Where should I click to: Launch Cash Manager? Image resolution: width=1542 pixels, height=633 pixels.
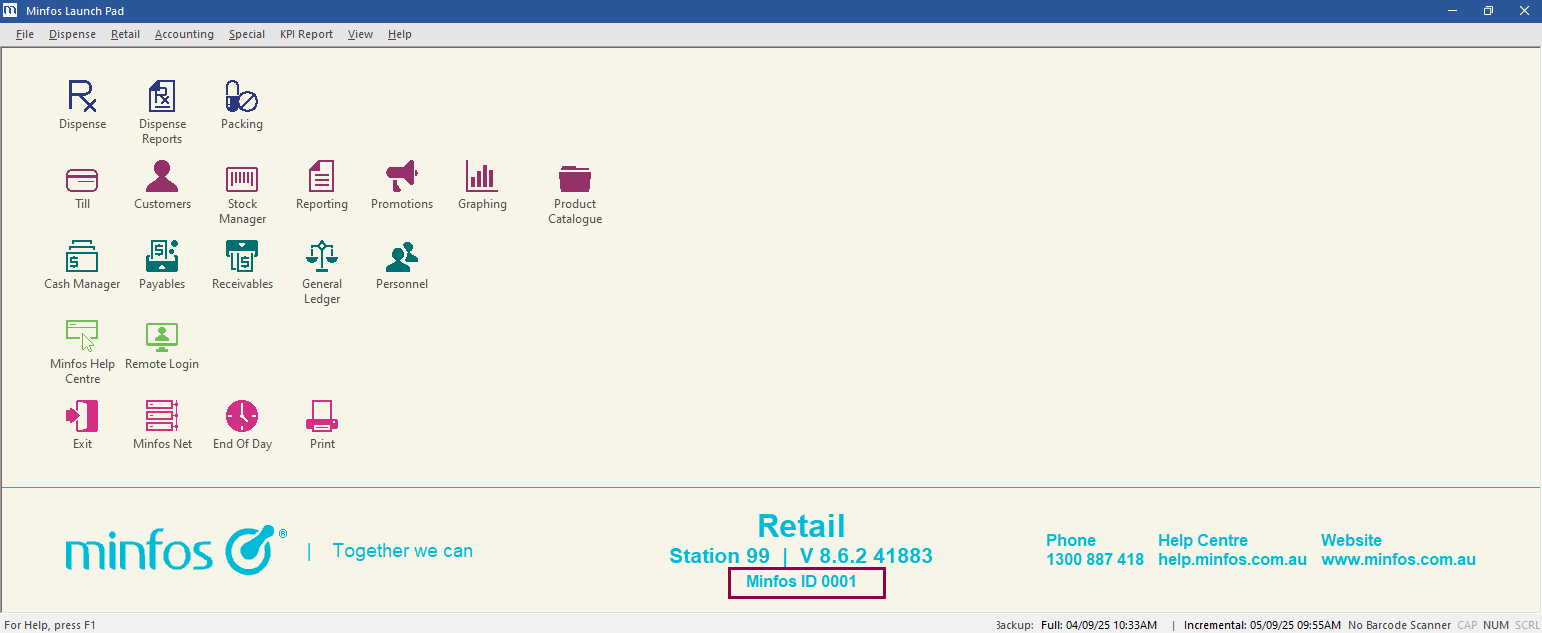(x=82, y=256)
